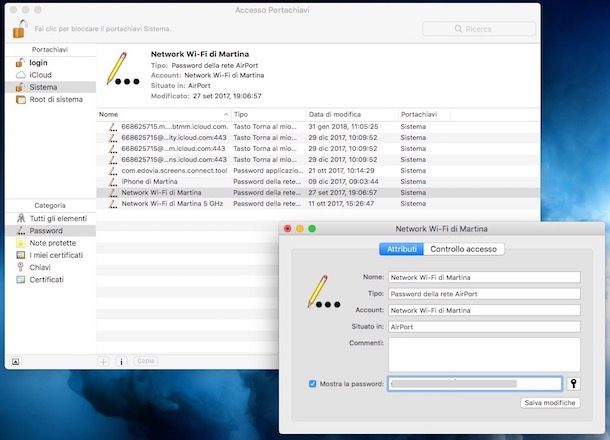Viewport: 610px width, 440px height.
Task: Select the Sistema keychain in sidebar
Action: (51, 87)
